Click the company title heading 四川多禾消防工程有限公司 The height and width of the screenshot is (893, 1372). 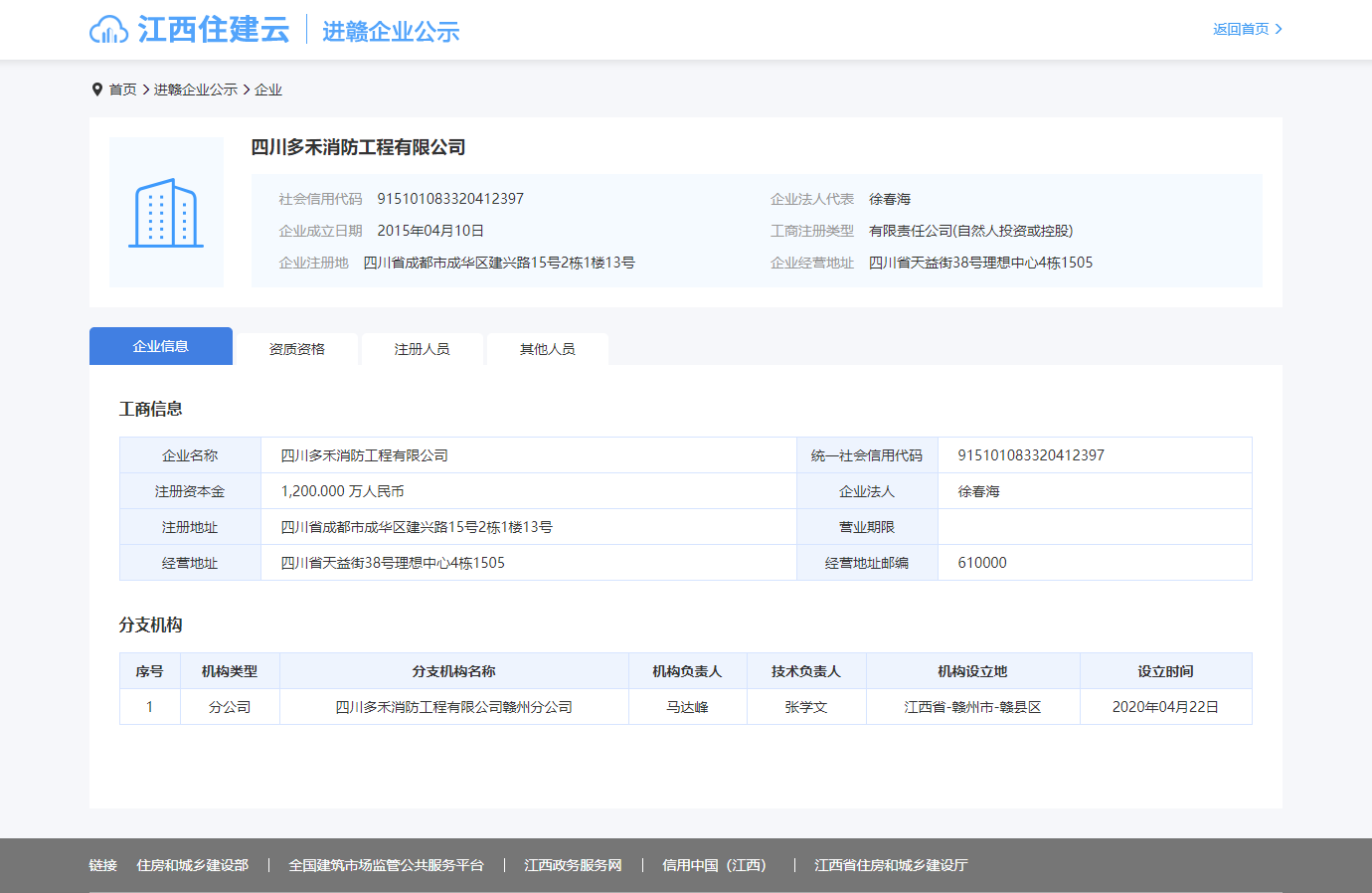(358, 147)
